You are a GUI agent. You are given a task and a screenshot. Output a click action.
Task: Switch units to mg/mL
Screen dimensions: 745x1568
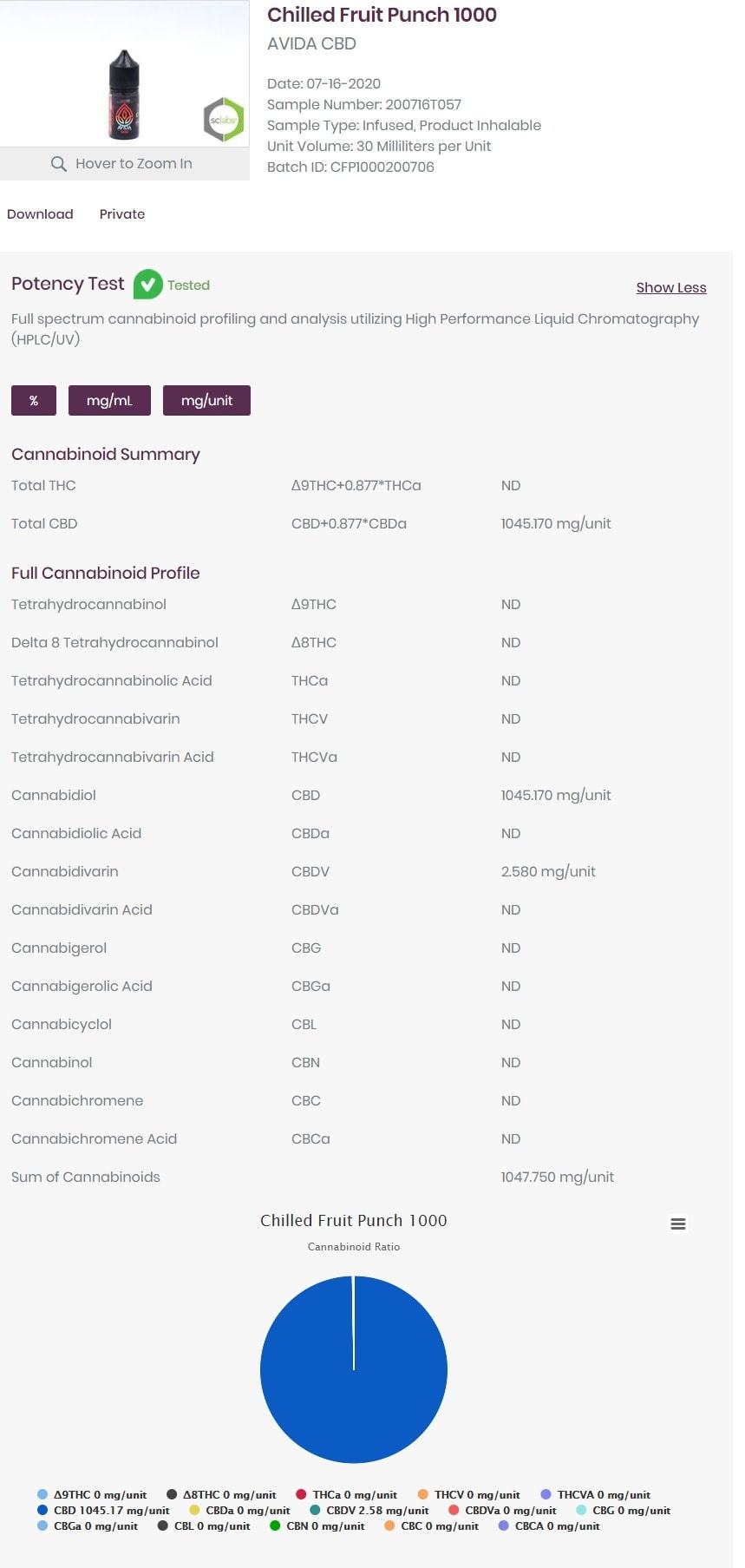[109, 400]
